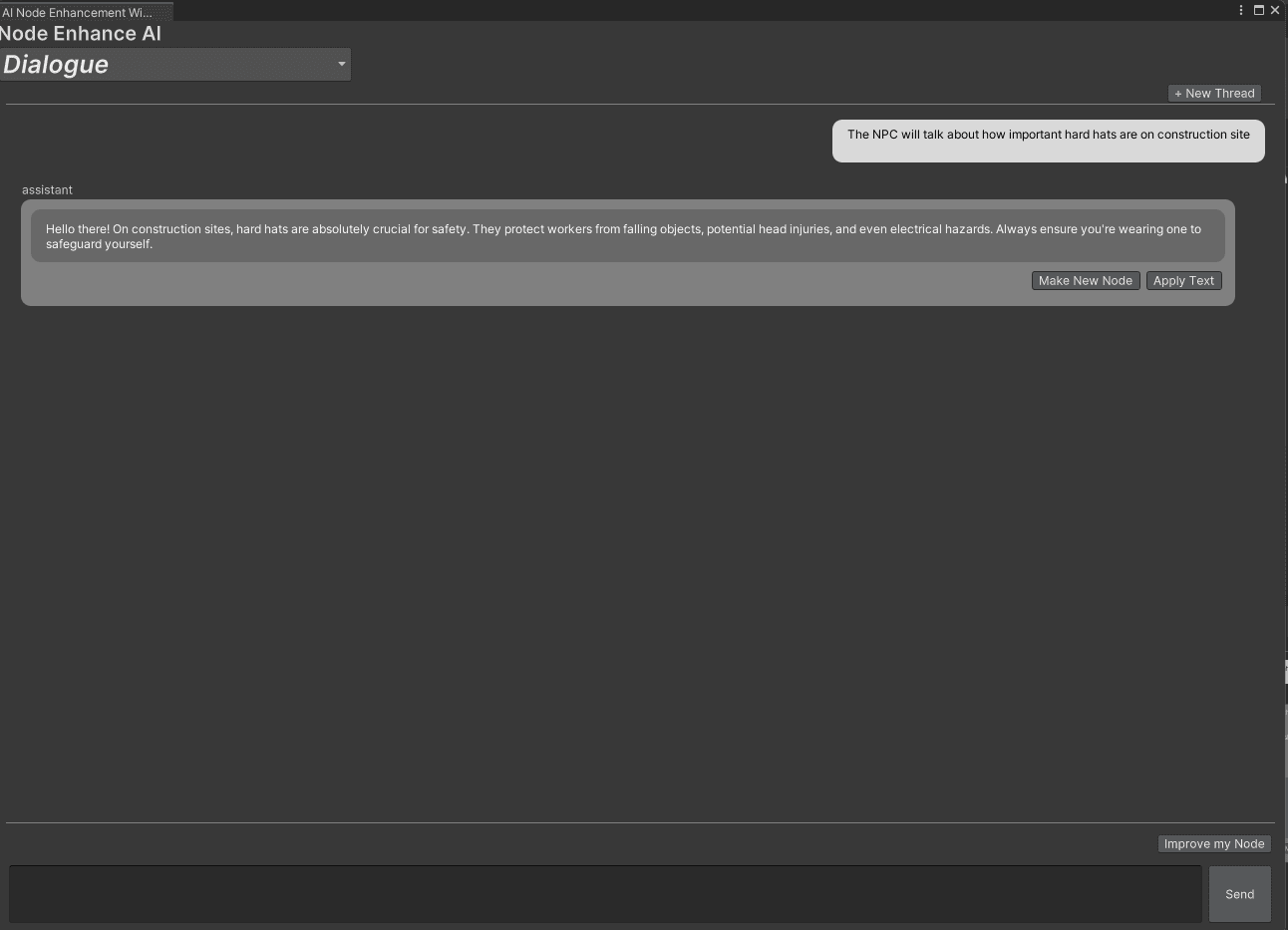
Task: Send the message
Action: pos(1239,894)
